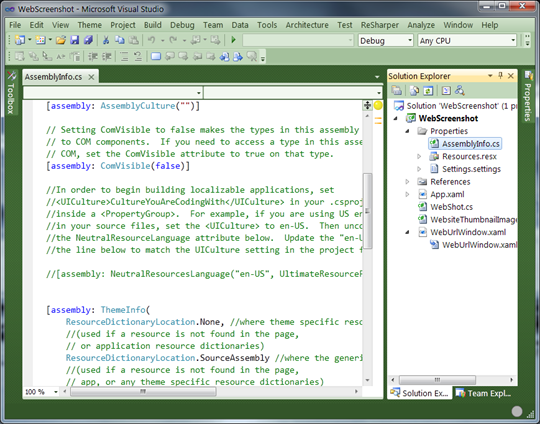Click the editor vertical scrollbar thumb
The image size is (540, 424).
(x=367, y=210)
